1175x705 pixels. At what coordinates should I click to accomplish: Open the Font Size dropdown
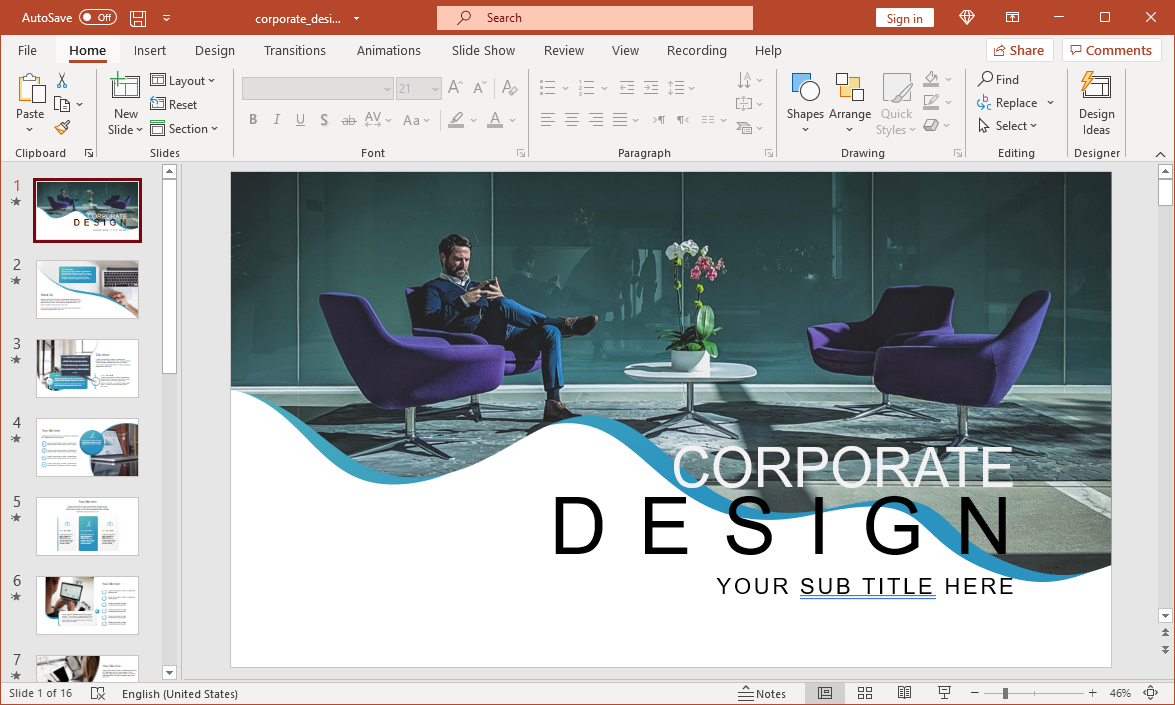[x=434, y=88]
